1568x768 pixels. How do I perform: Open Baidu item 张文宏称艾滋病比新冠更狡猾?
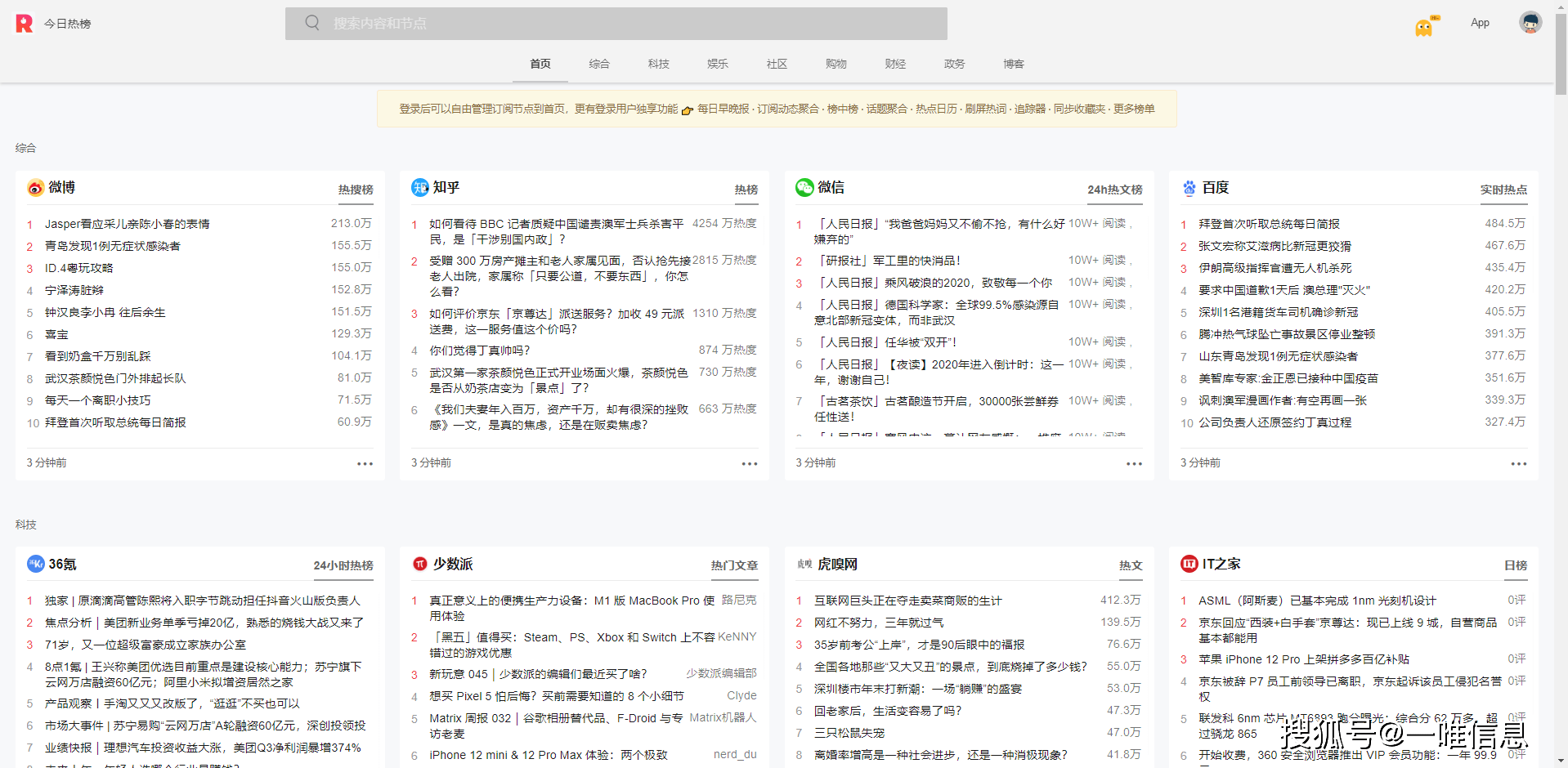click(1275, 246)
